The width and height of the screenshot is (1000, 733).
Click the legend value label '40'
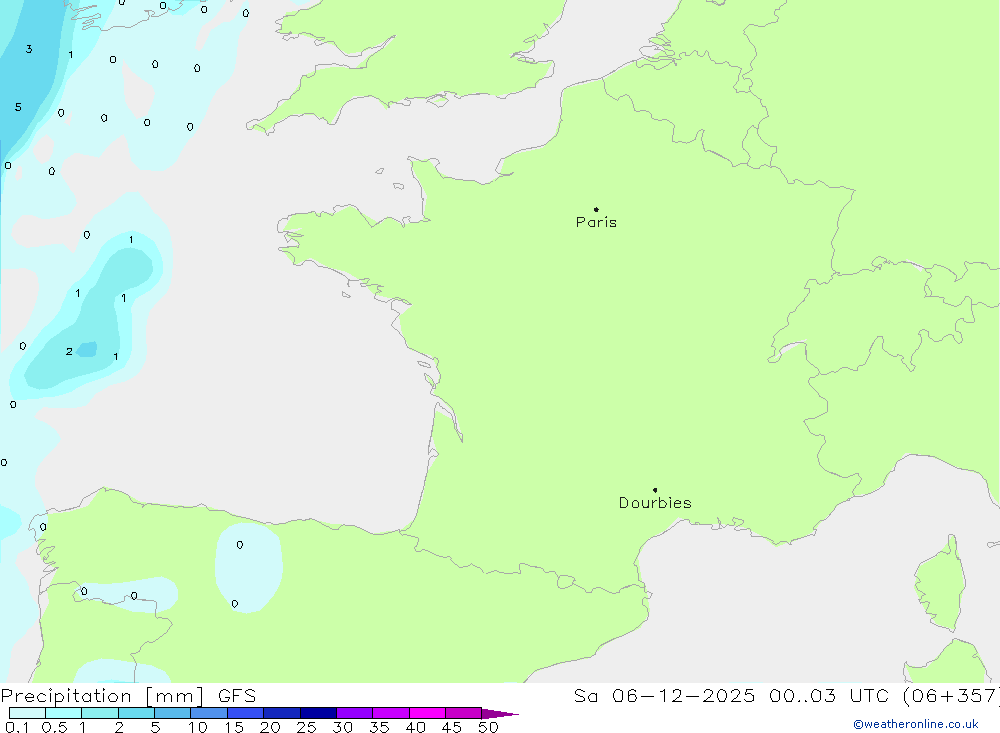point(416,727)
